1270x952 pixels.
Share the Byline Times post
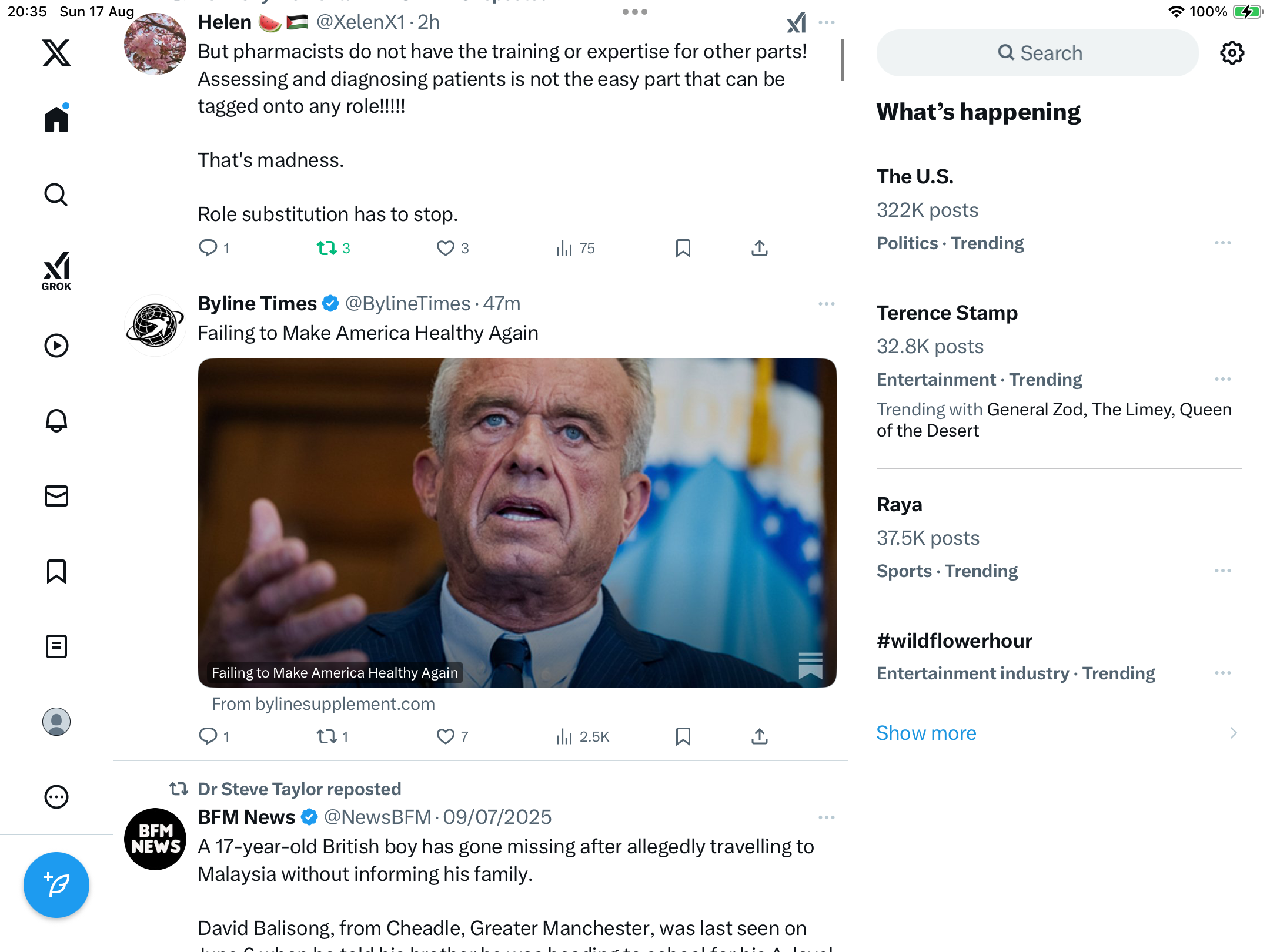pyautogui.click(x=760, y=736)
